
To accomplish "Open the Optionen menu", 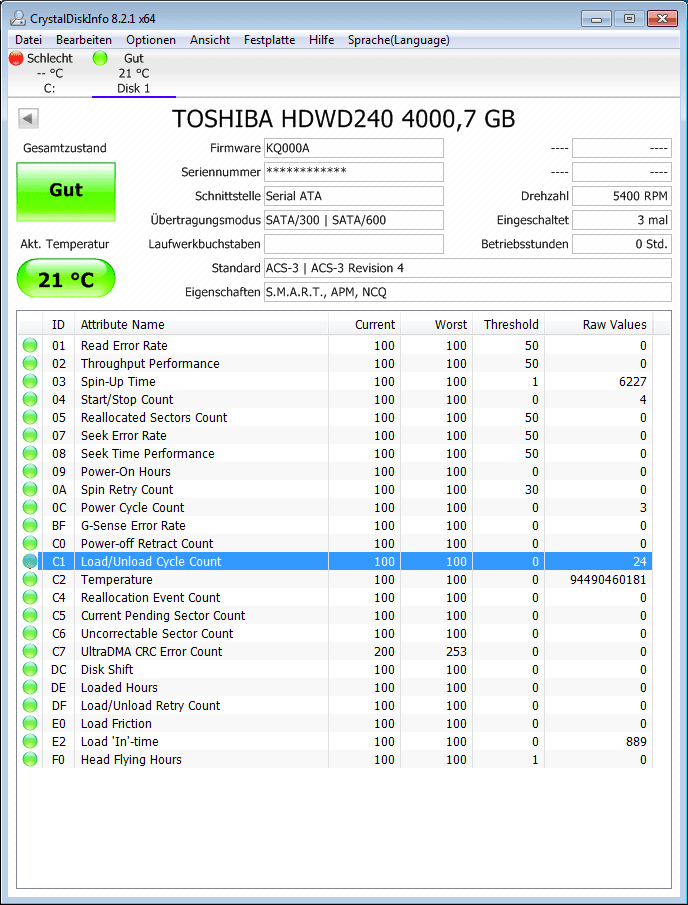I will (151, 40).
